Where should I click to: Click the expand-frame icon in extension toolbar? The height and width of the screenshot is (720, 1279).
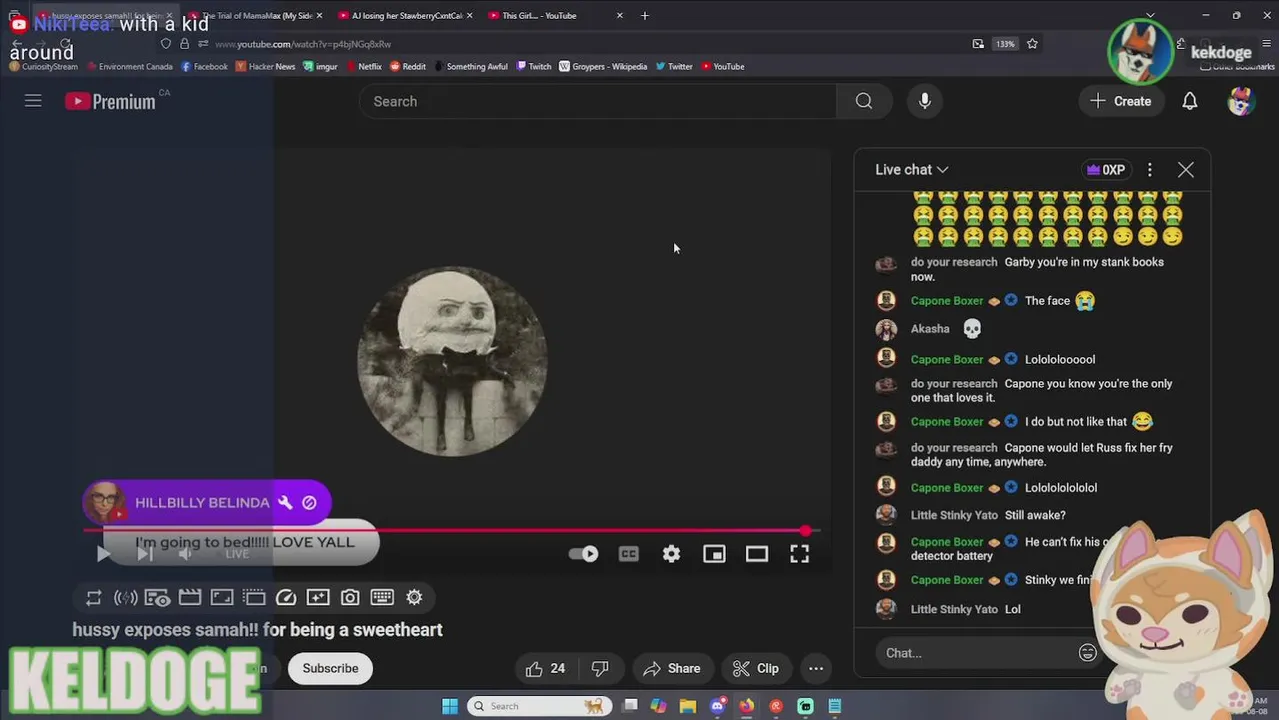(222, 598)
